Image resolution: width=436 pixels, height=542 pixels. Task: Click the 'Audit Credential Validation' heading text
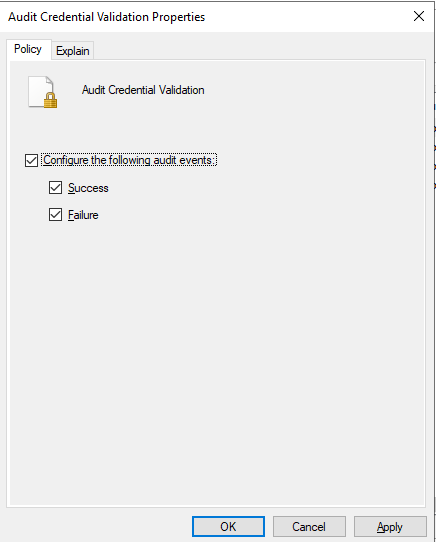point(143,90)
